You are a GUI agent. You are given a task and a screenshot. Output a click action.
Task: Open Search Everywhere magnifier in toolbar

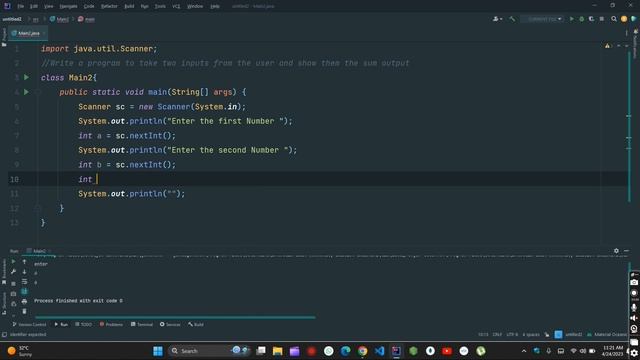pos(613,19)
